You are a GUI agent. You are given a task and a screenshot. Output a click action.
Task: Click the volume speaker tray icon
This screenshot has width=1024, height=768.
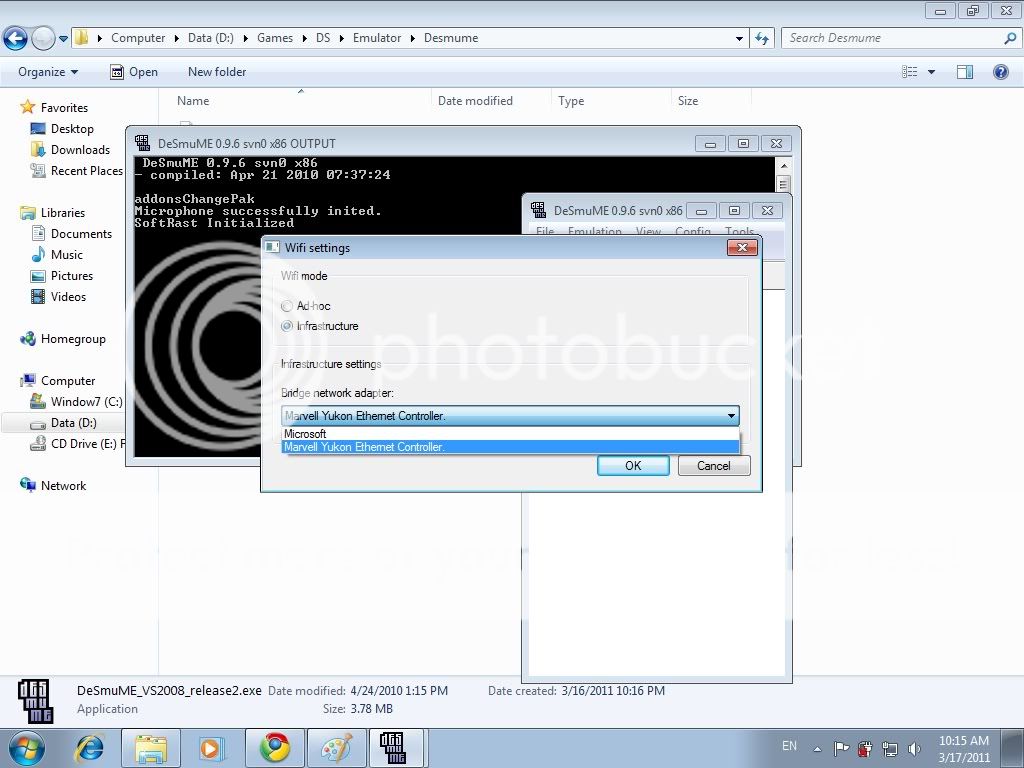point(913,748)
